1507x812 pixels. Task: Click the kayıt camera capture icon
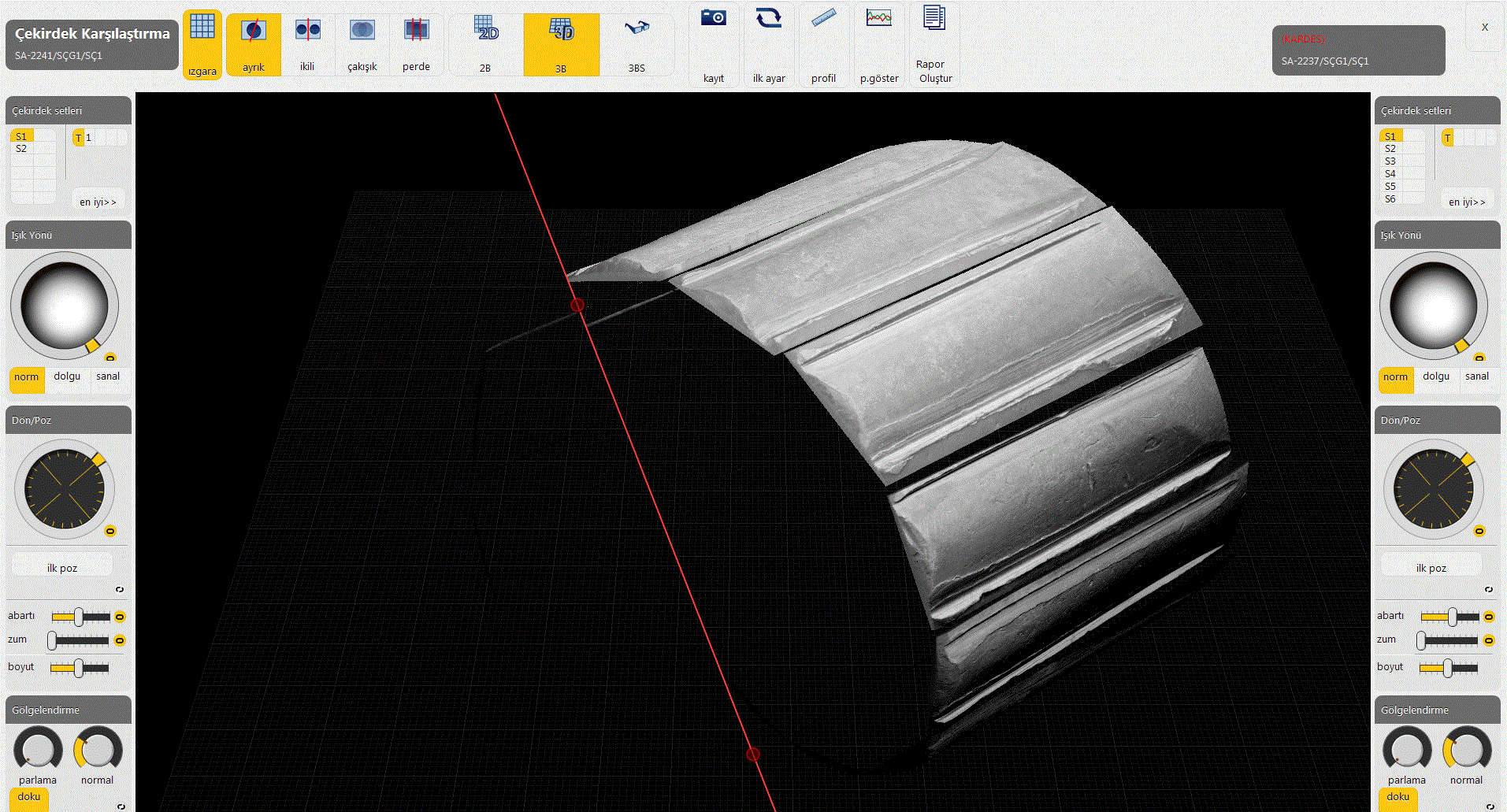(714, 18)
